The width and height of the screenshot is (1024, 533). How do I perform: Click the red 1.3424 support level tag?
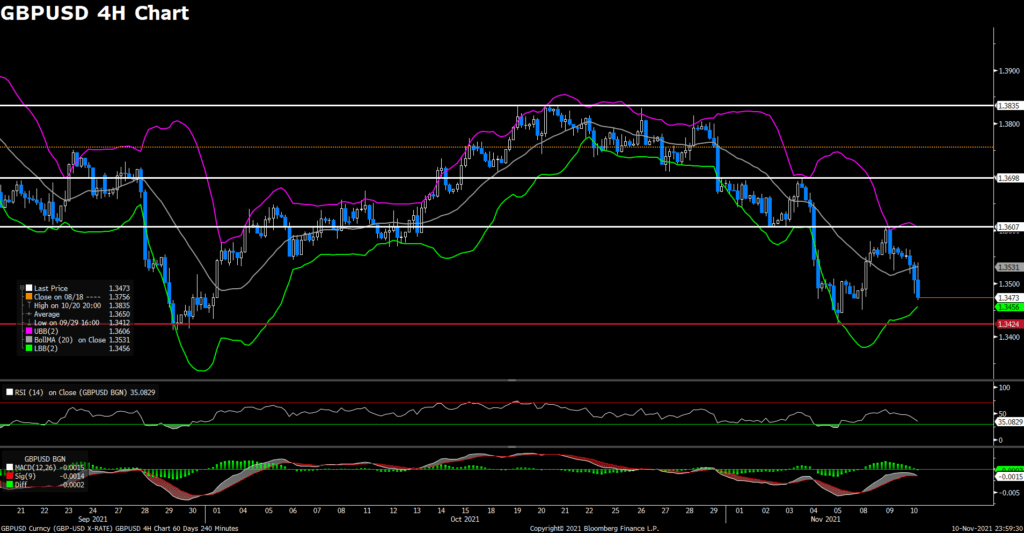[1008, 324]
